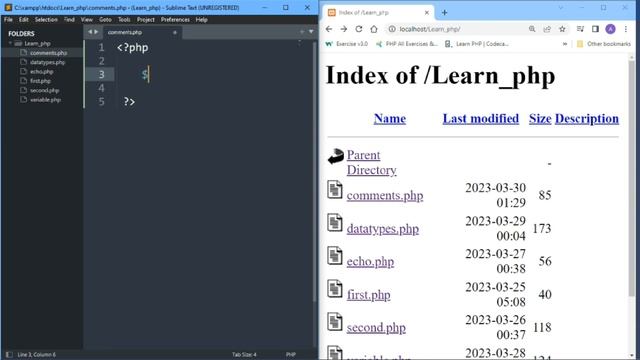Screen dimensions: 640x360
Task: Toggle Chrome side panel icon
Action: [595, 29]
